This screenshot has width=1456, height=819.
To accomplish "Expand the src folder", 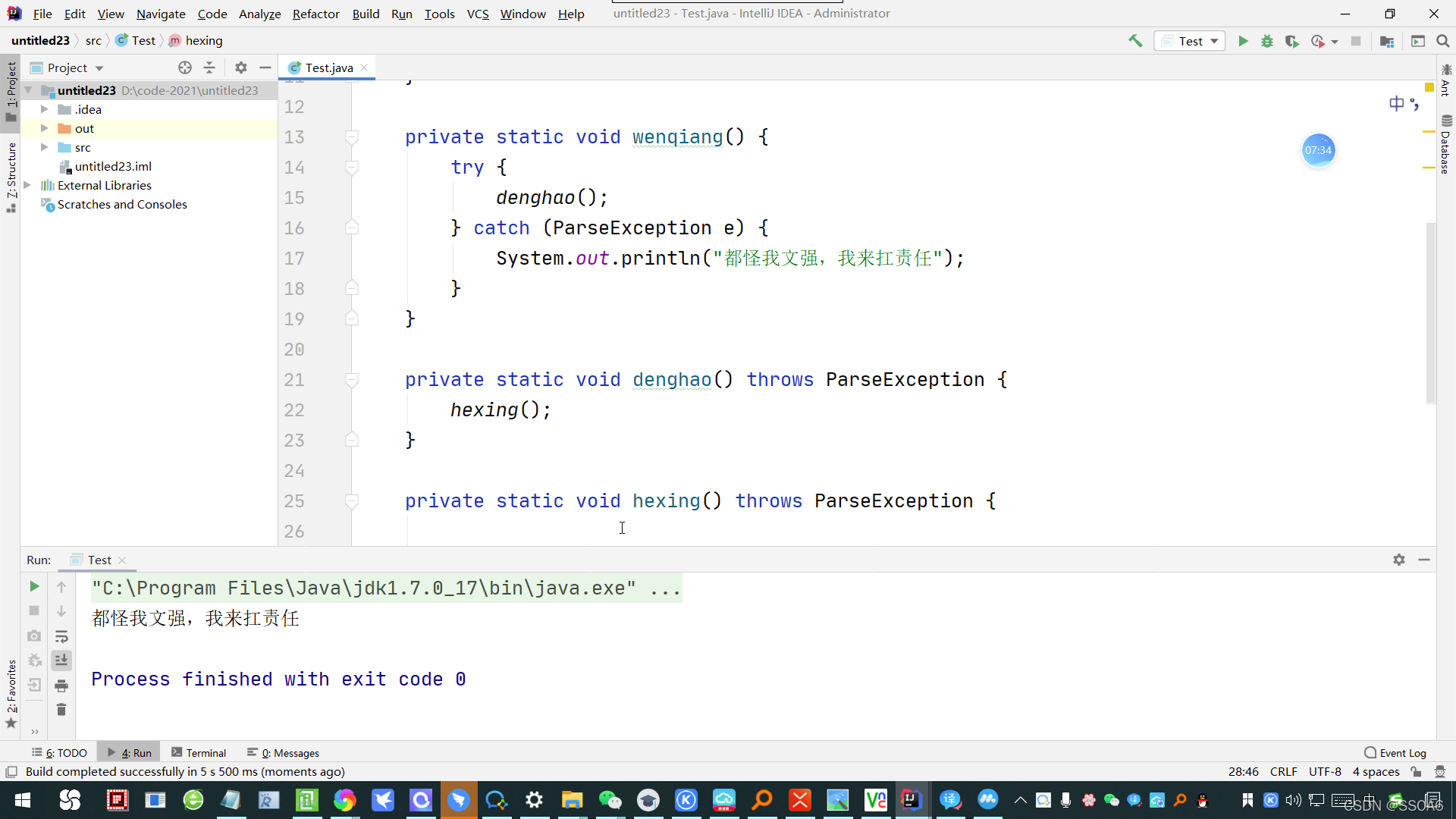I will [45, 147].
